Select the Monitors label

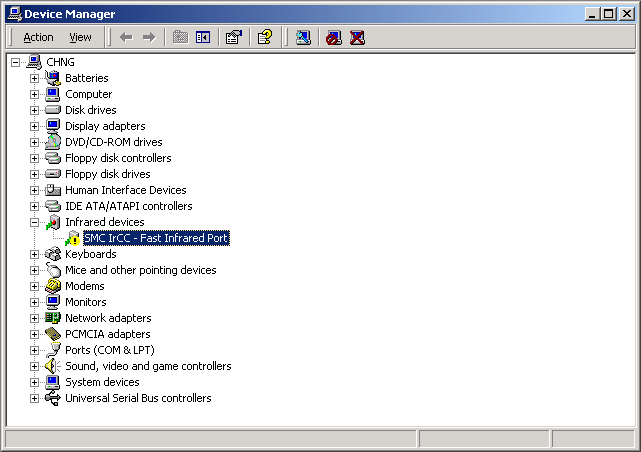(86, 302)
